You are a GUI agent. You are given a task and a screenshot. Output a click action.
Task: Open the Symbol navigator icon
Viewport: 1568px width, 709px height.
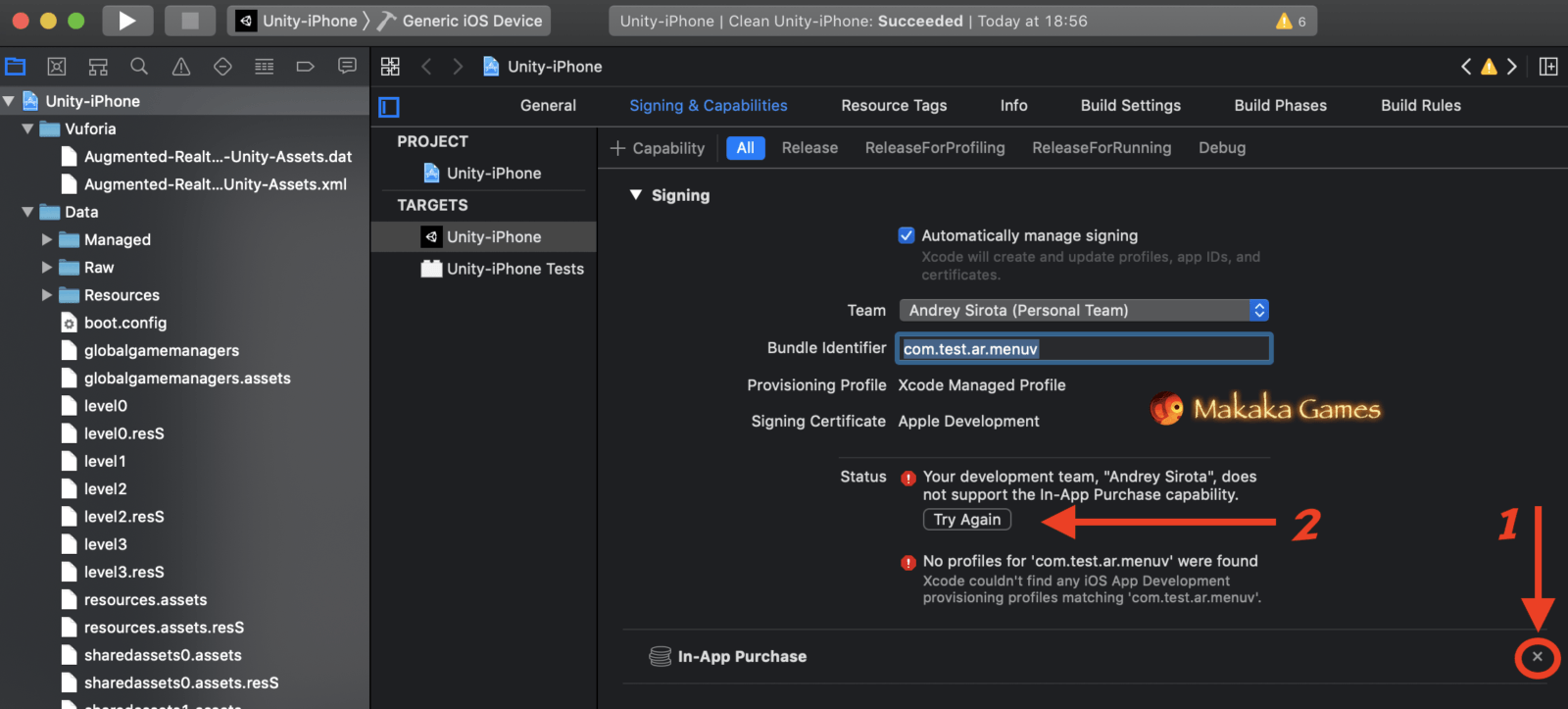98,67
